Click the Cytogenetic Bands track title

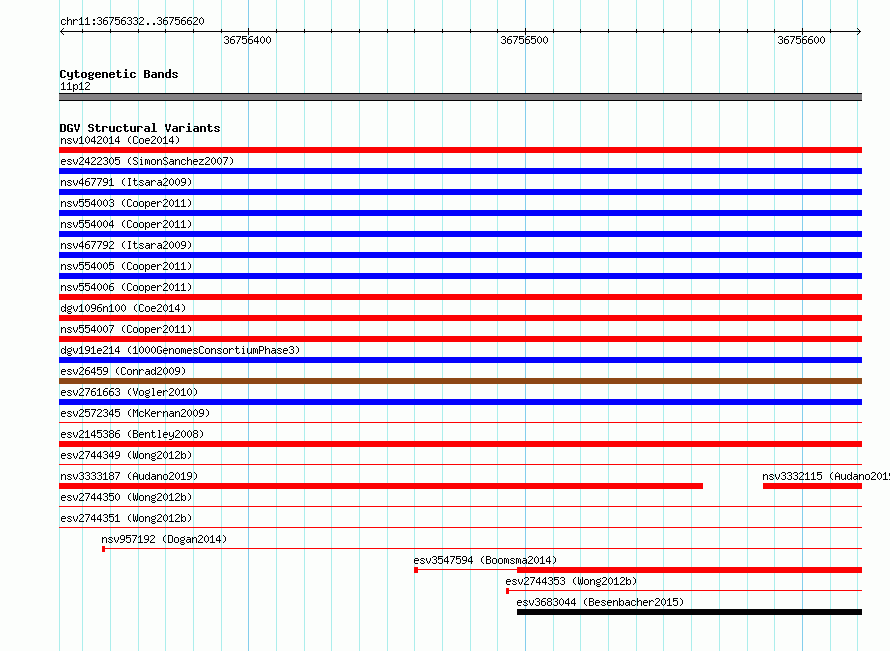[119, 74]
